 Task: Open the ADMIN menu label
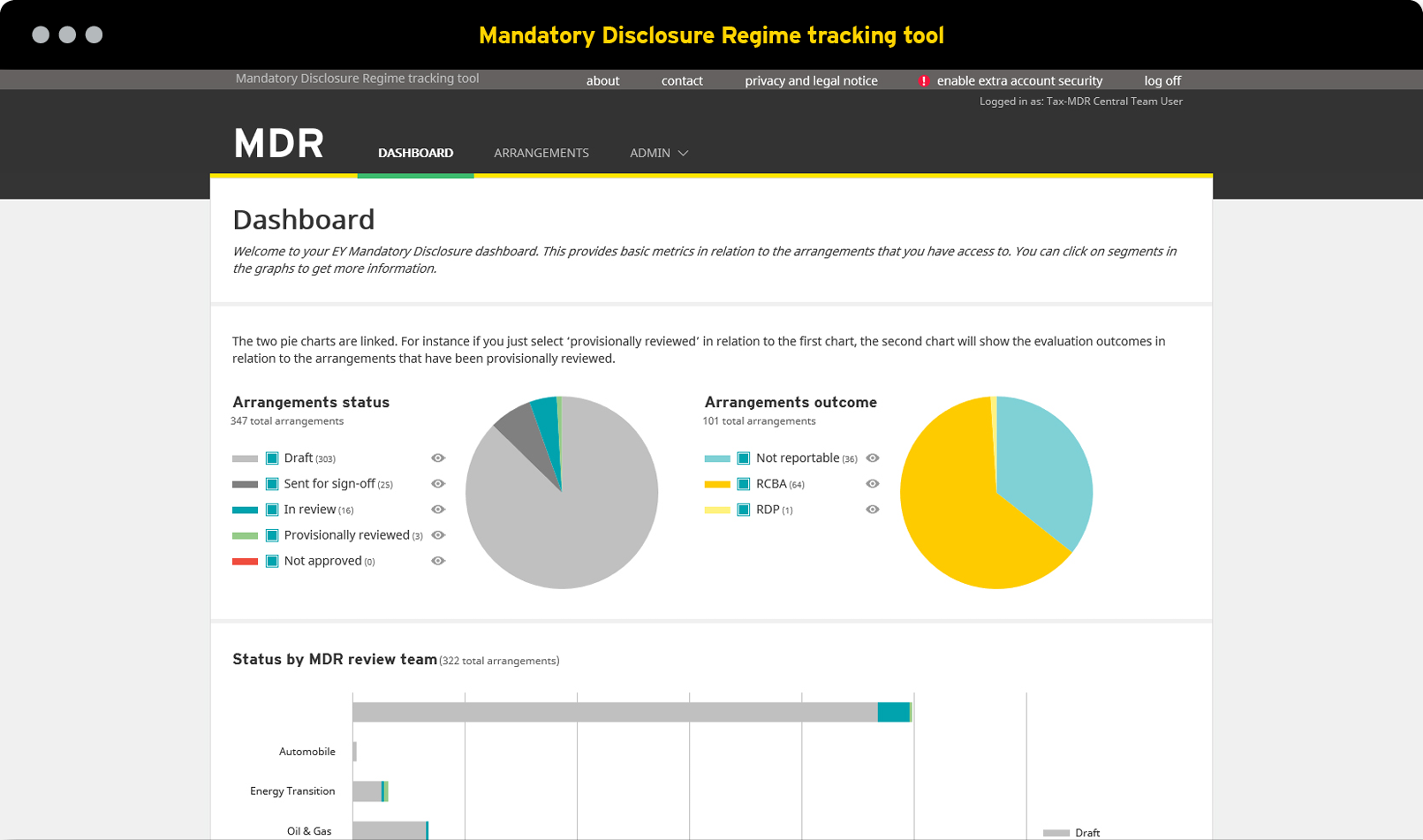coord(650,153)
